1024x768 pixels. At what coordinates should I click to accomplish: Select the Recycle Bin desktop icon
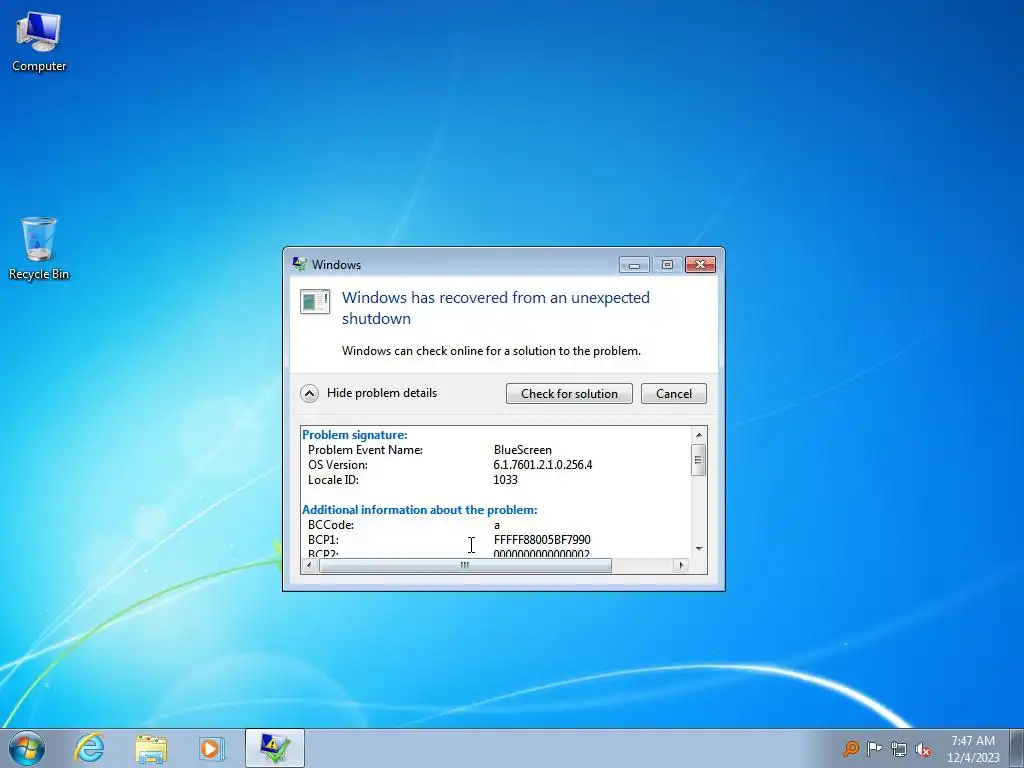(x=39, y=248)
